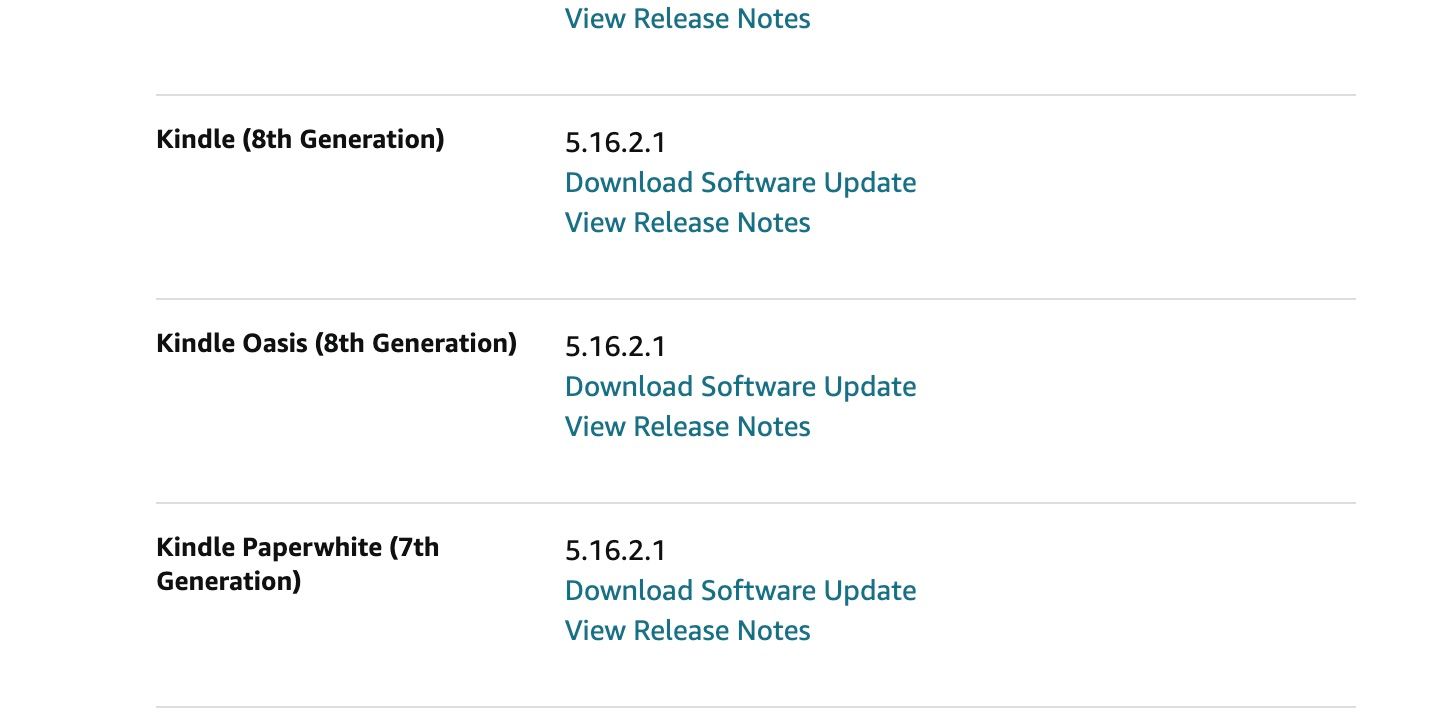The width and height of the screenshot is (1444, 722).
Task: Click the Oasis row's Download Software Update link
Action: (x=740, y=386)
